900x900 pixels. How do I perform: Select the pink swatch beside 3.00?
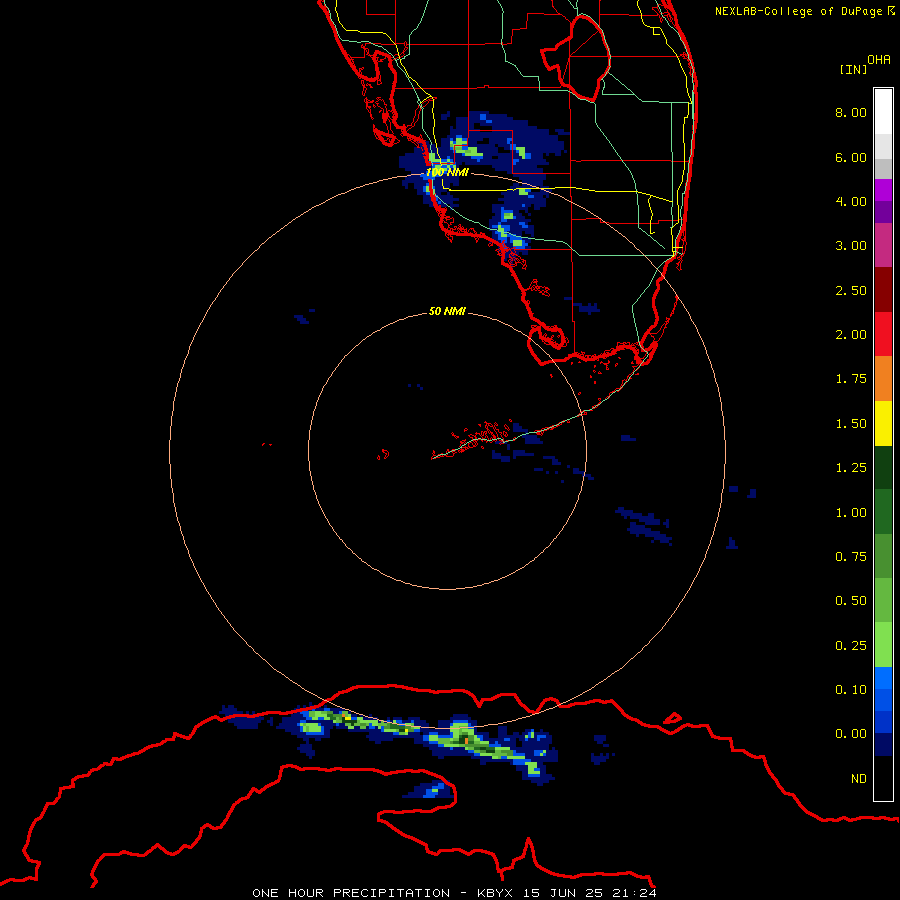tap(883, 245)
